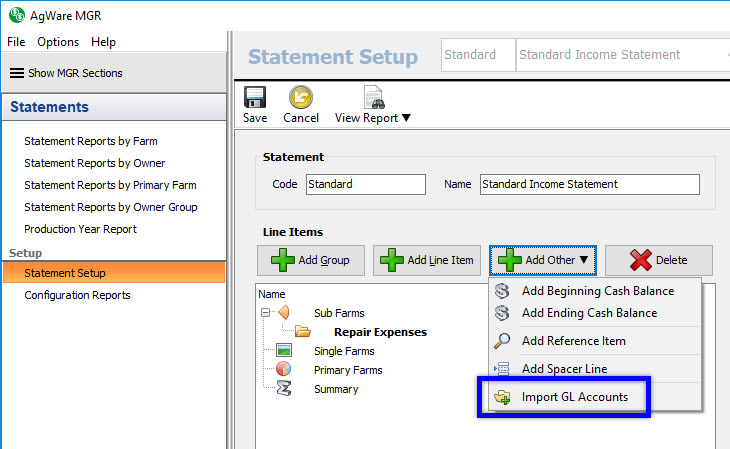The width and height of the screenshot is (730, 449).
Task: Choose Import GL Accounts from menu
Action: [x=574, y=397]
